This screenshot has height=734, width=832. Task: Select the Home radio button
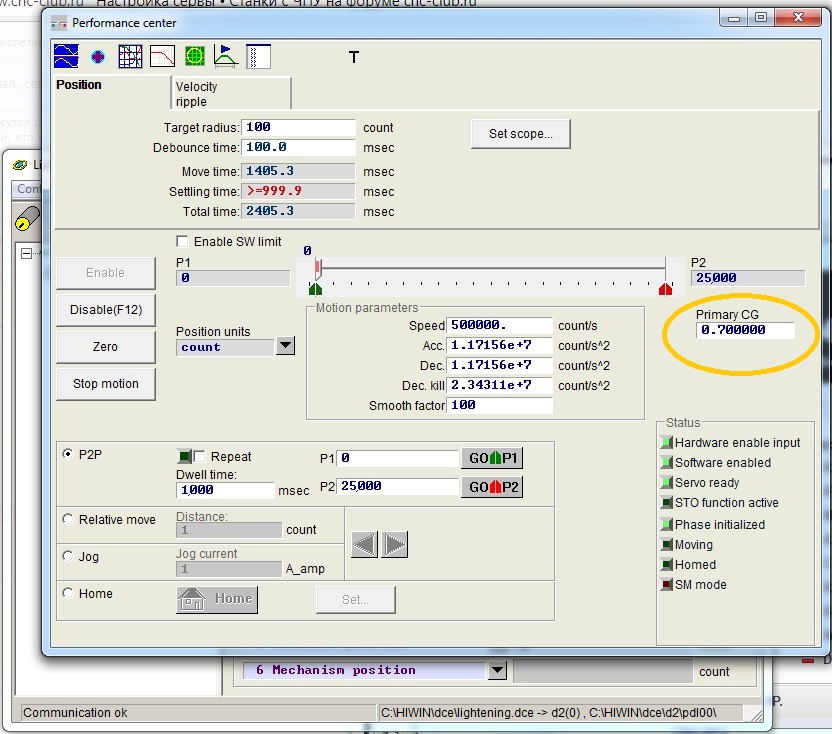coord(67,593)
